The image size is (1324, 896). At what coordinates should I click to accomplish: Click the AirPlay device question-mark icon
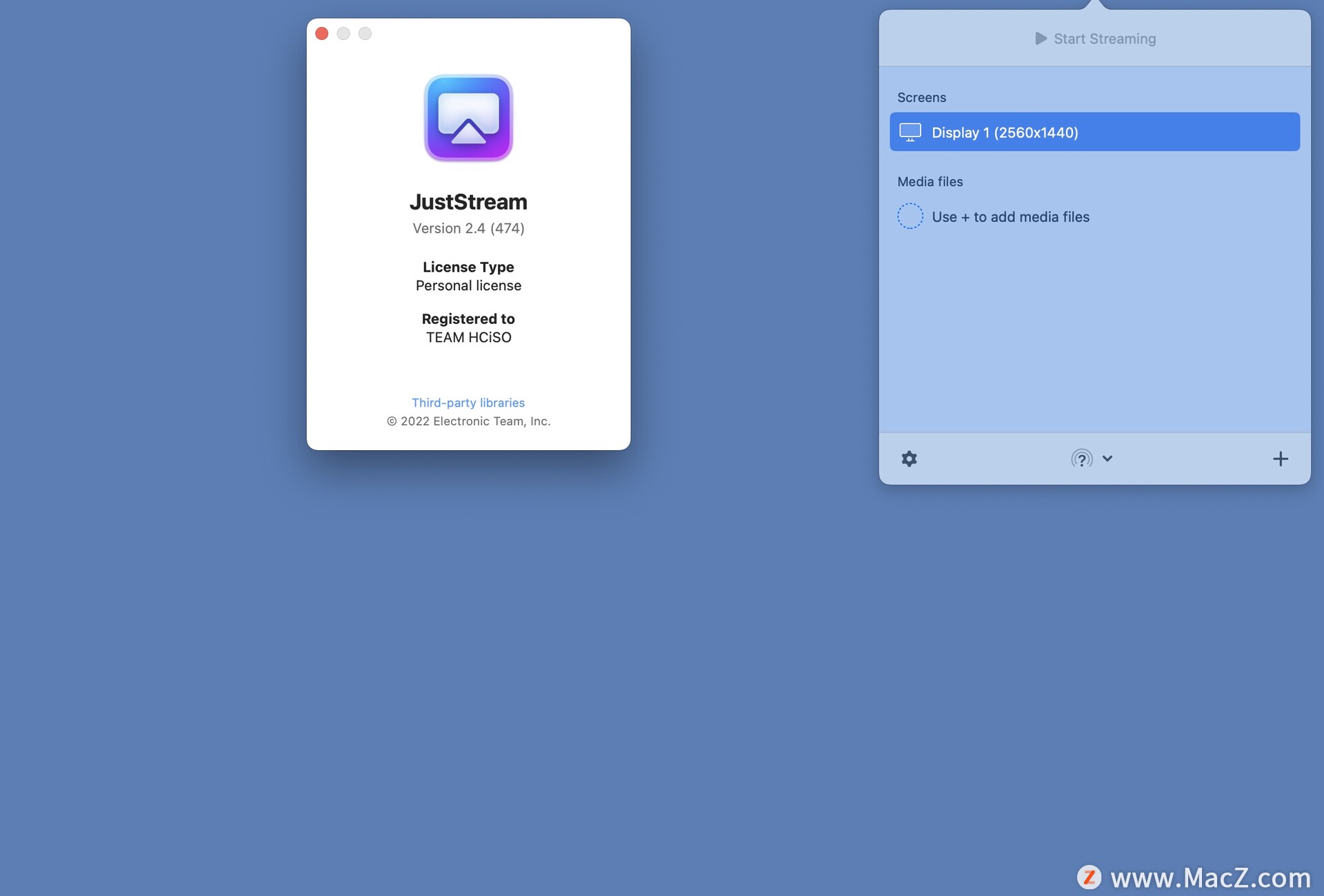coord(1081,459)
